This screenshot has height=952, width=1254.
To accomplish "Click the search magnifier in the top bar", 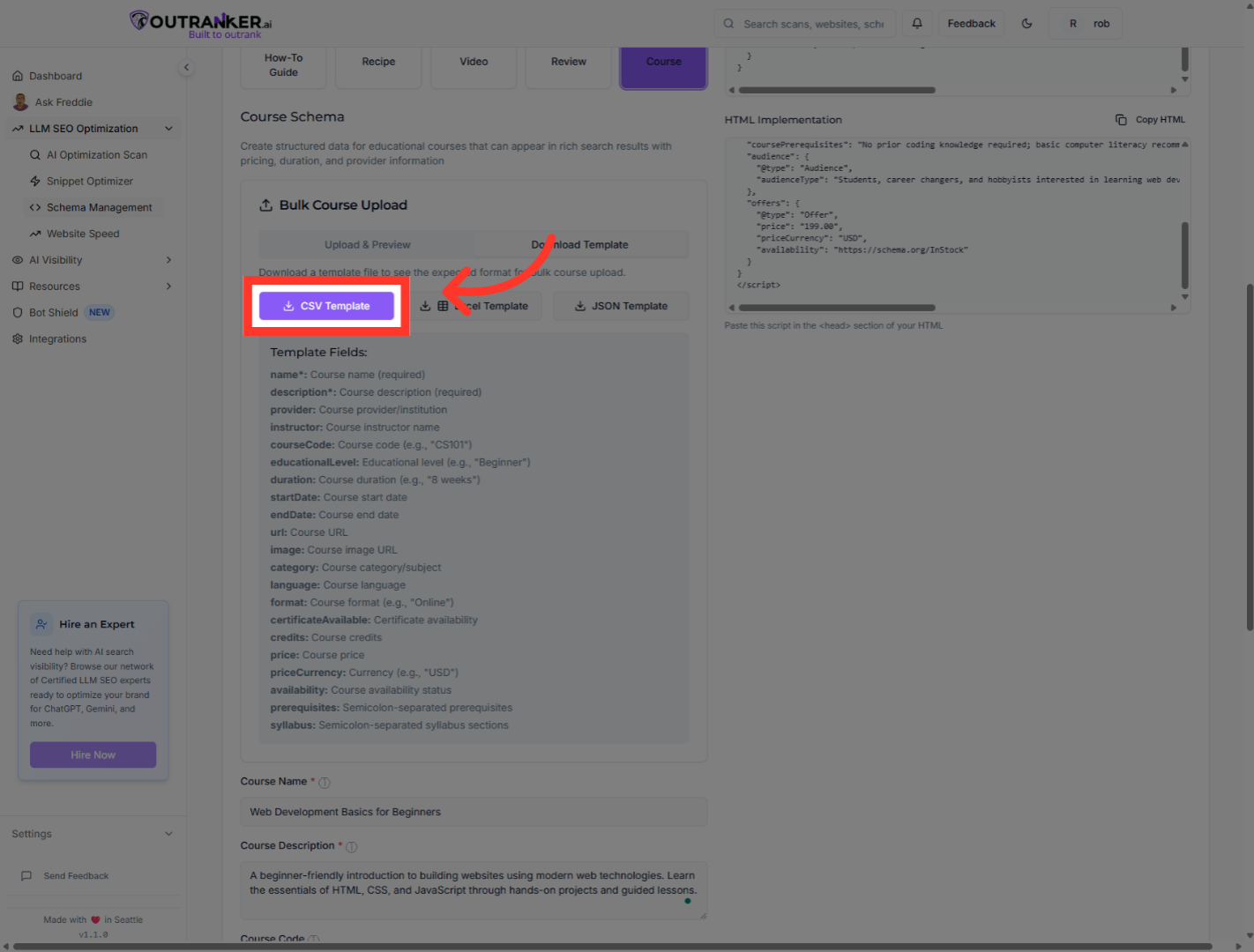I will [x=728, y=23].
